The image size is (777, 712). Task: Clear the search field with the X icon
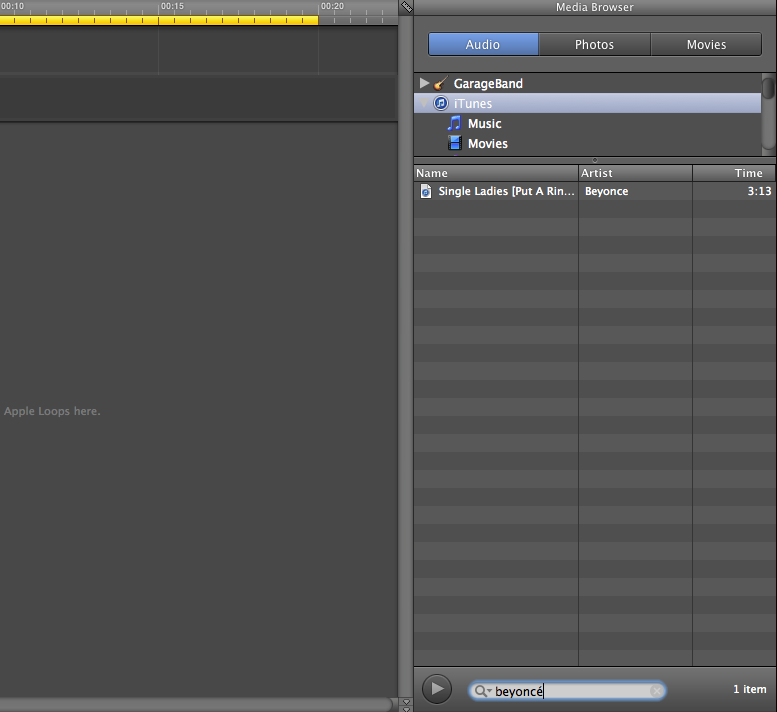(x=655, y=691)
